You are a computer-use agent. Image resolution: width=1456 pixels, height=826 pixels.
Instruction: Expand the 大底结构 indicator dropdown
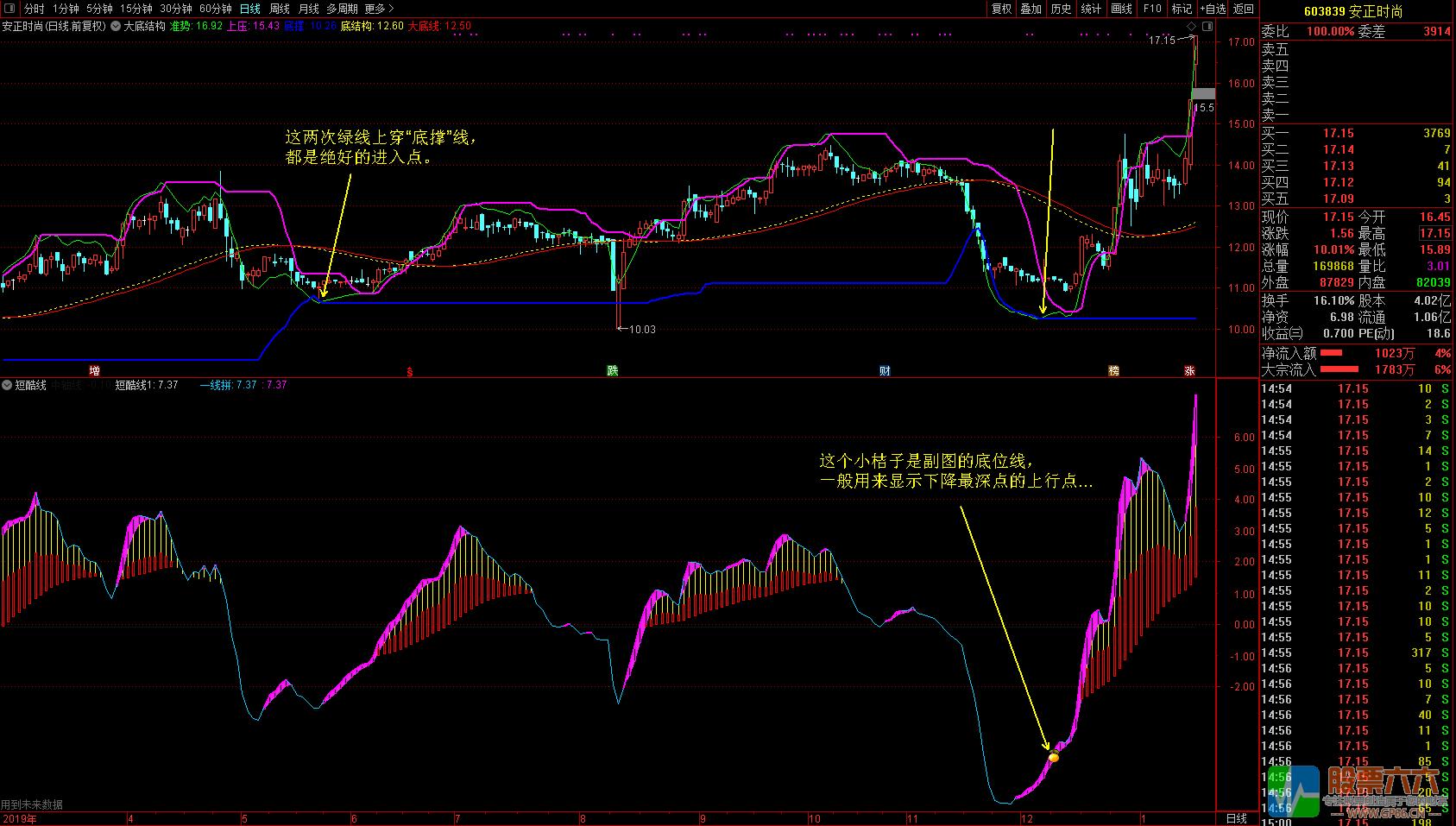point(117,26)
